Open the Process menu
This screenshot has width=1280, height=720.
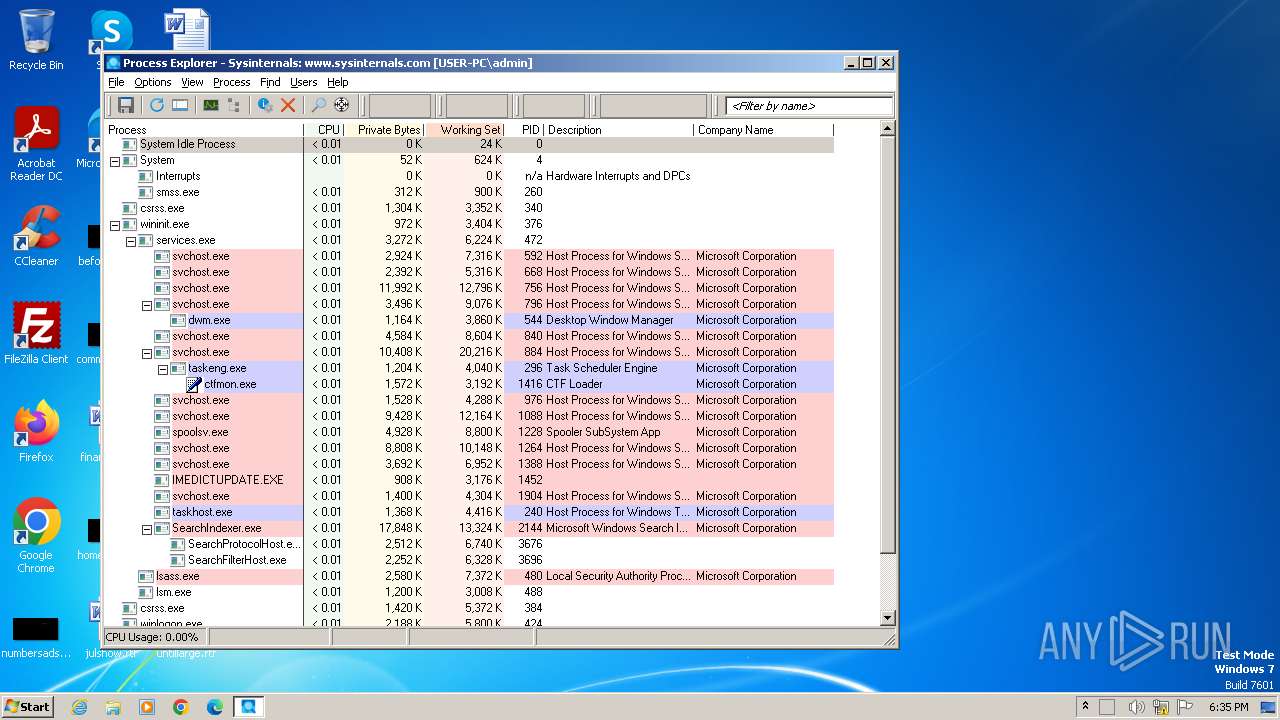pyautogui.click(x=231, y=82)
